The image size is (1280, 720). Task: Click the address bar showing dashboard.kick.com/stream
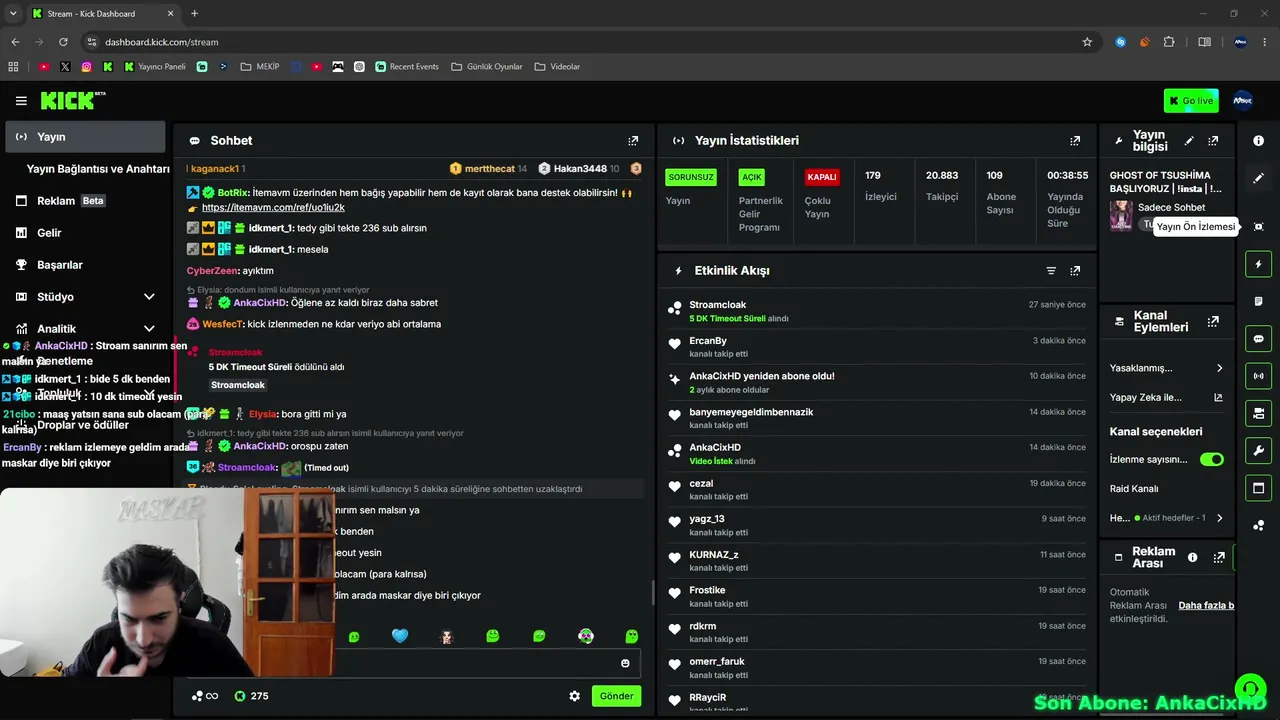point(580,42)
